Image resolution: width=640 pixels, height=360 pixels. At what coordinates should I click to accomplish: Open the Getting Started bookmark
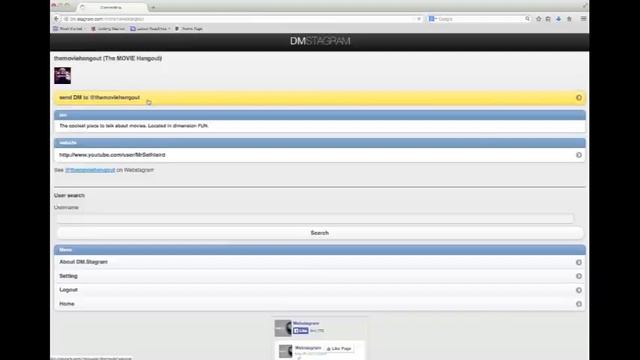pyautogui.click(x=108, y=29)
